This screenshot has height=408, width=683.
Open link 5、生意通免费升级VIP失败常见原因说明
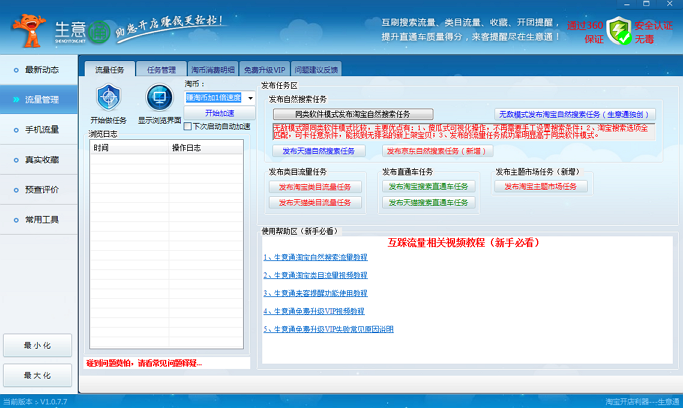(x=328, y=329)
